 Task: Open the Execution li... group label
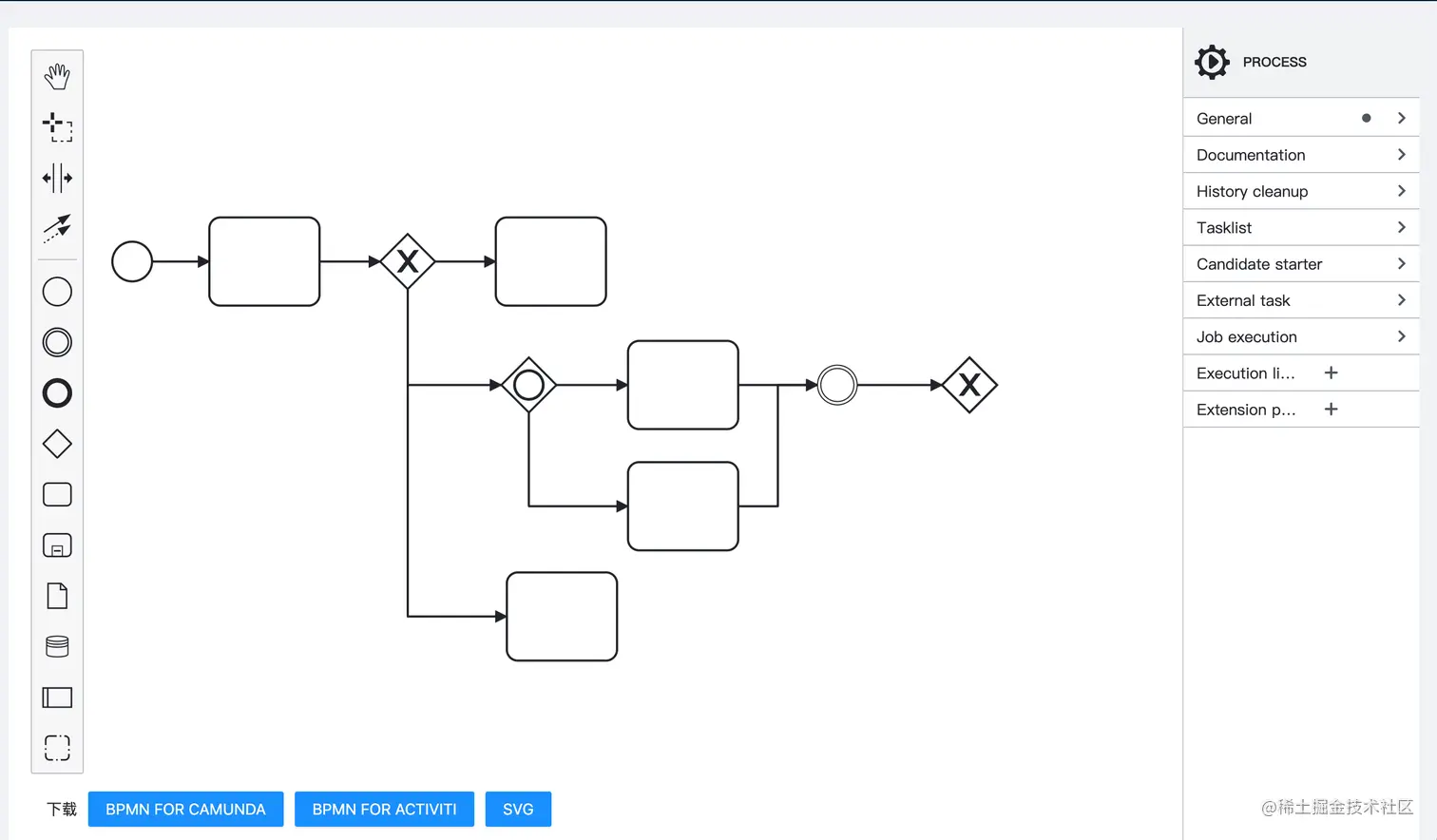click(x=1245, y=373)
